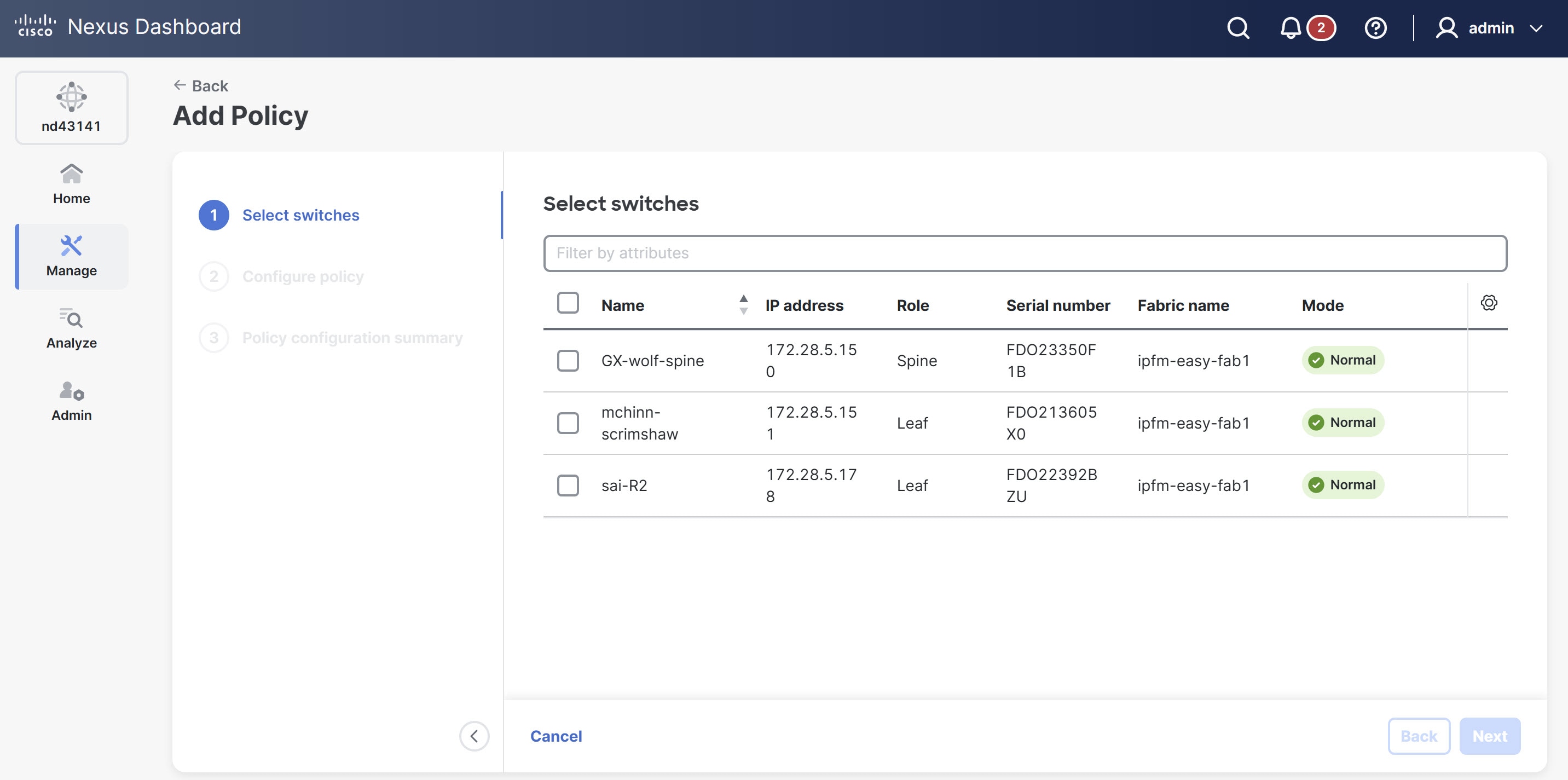Click the admin user avatar icon
Image resolution: width=1568 pixels, height=780 pixels.
[1447, 28]
